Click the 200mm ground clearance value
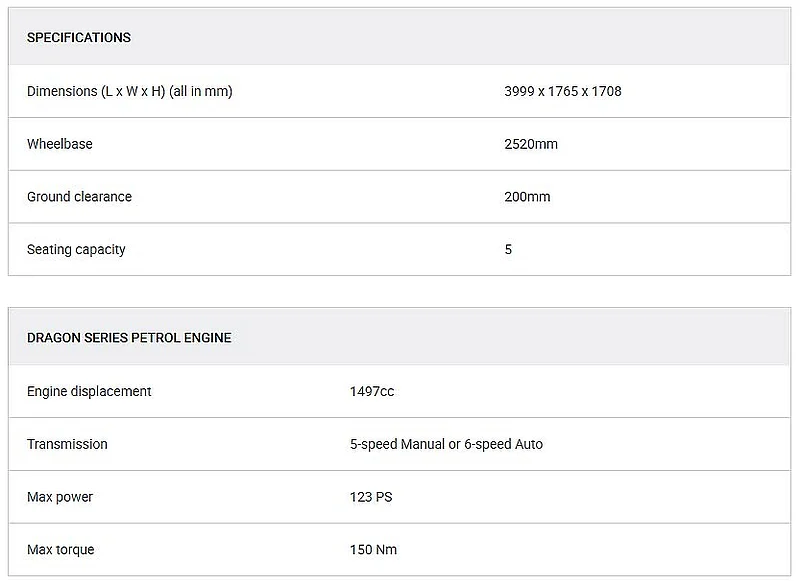 click(527, 197)
